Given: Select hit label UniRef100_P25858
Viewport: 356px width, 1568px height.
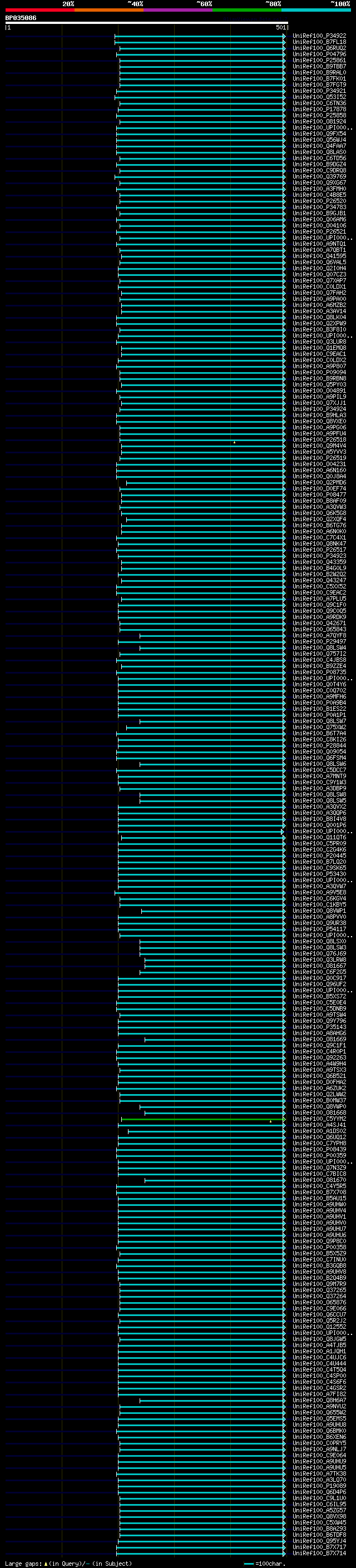Looking at the screenshot, I should click(x=319, y=115).
